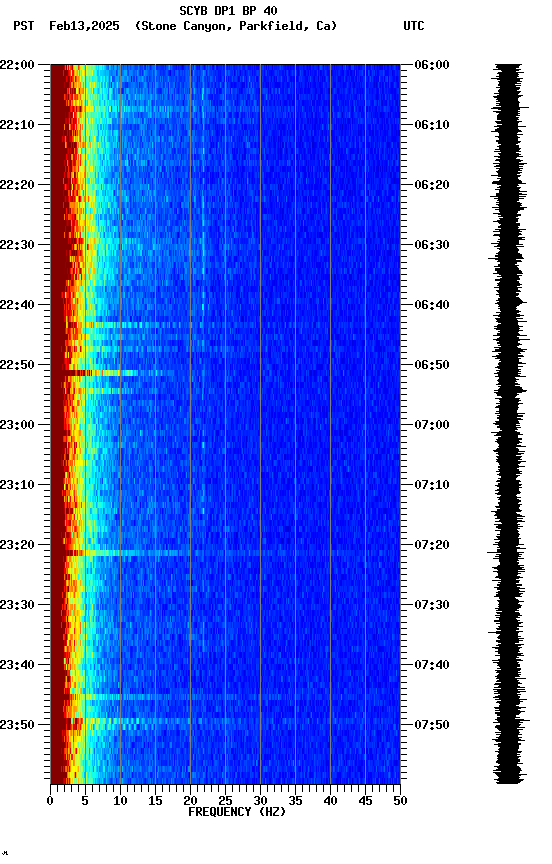Click the strong red event streak near 22:51
This screenshot has width=552, height=864.
[x=102, y=374]
